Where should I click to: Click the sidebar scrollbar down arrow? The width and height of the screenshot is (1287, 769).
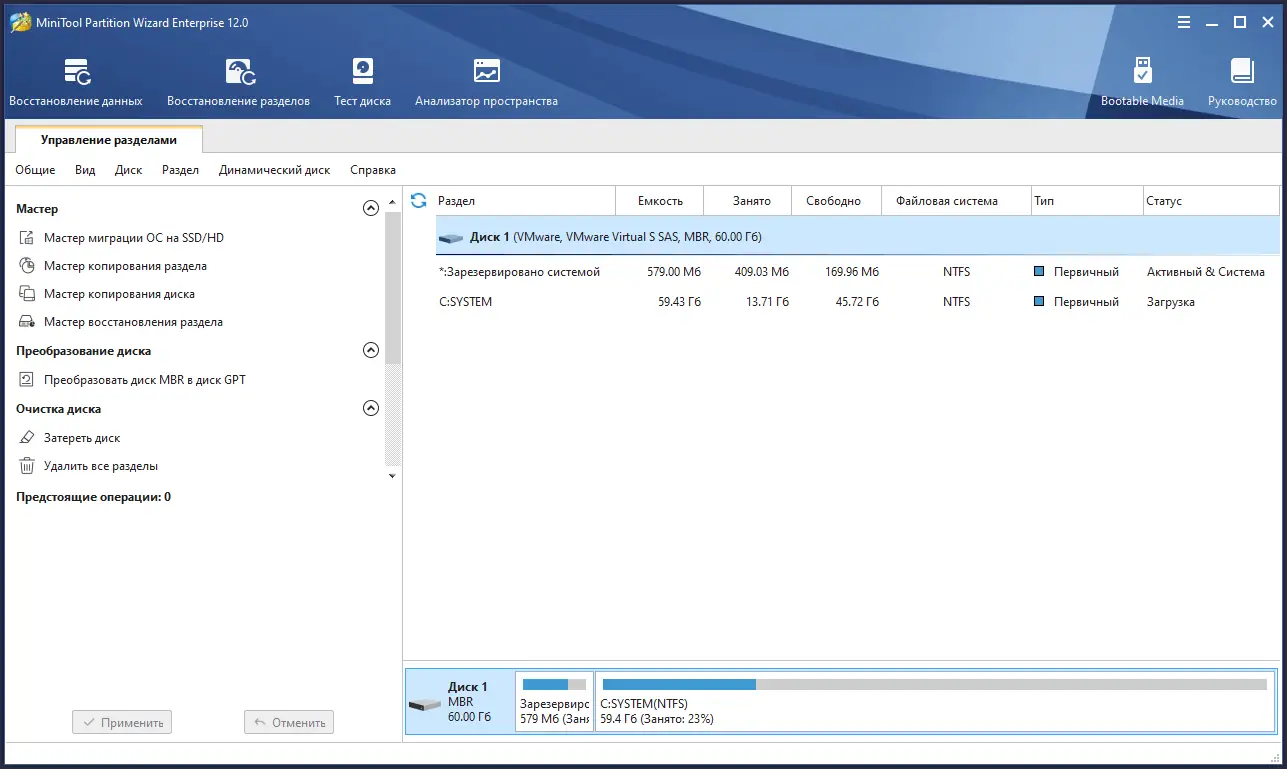click(391, 475)
